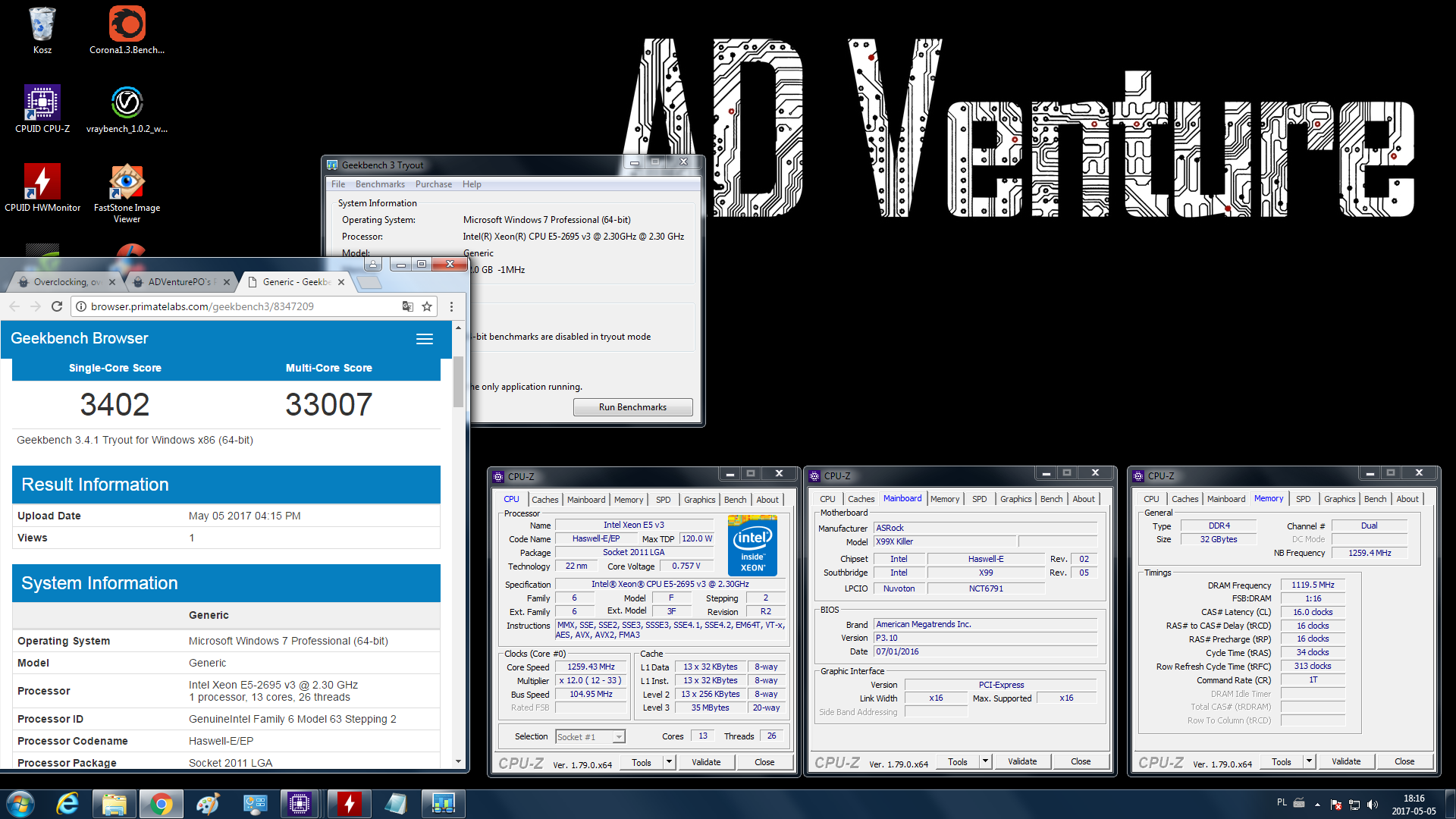Image resolution: width=1456 pixels, height=819 pixels.
Task: Open Bench tab in first CPU-Z window
Action: click(x=735, y=500)
